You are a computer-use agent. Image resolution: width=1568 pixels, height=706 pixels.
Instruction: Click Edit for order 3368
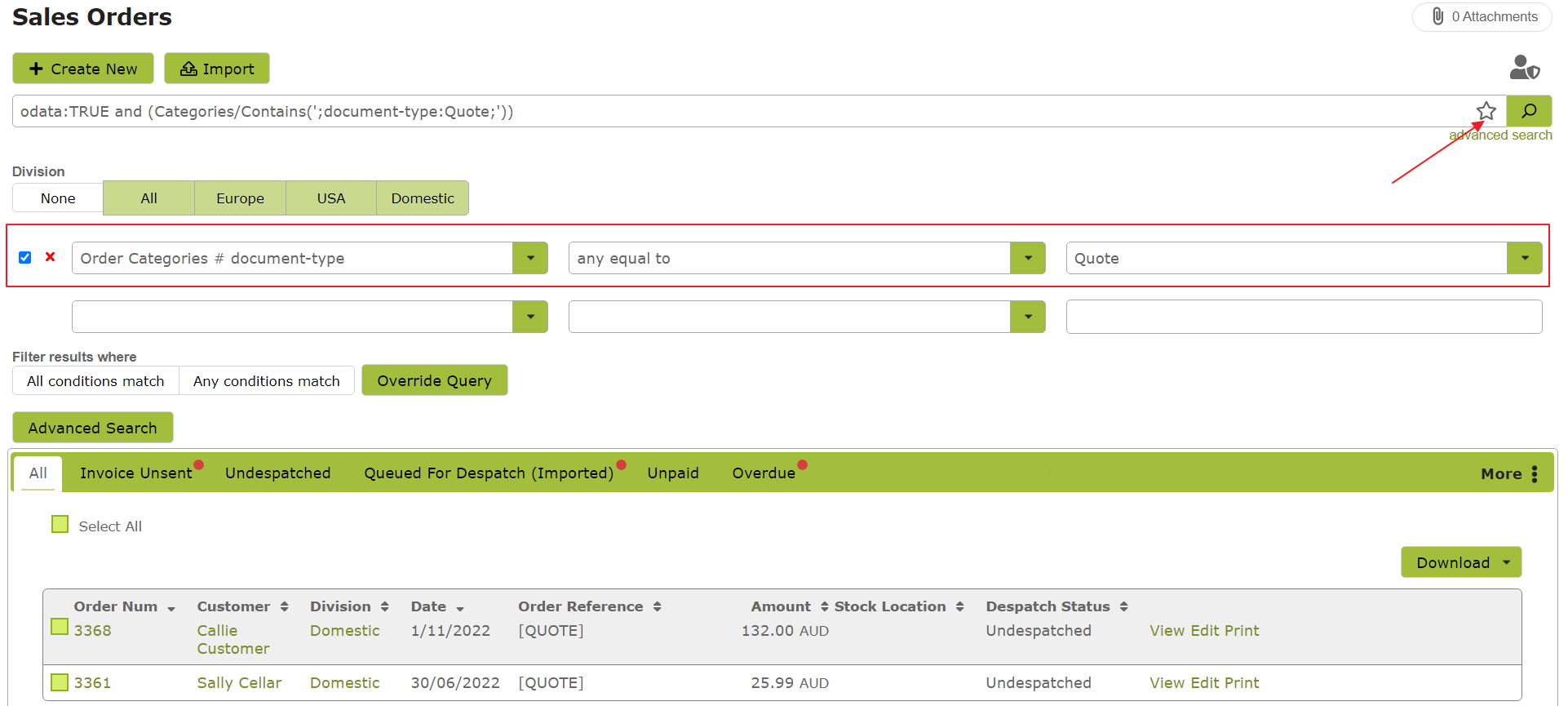(x=1205, y=631)
